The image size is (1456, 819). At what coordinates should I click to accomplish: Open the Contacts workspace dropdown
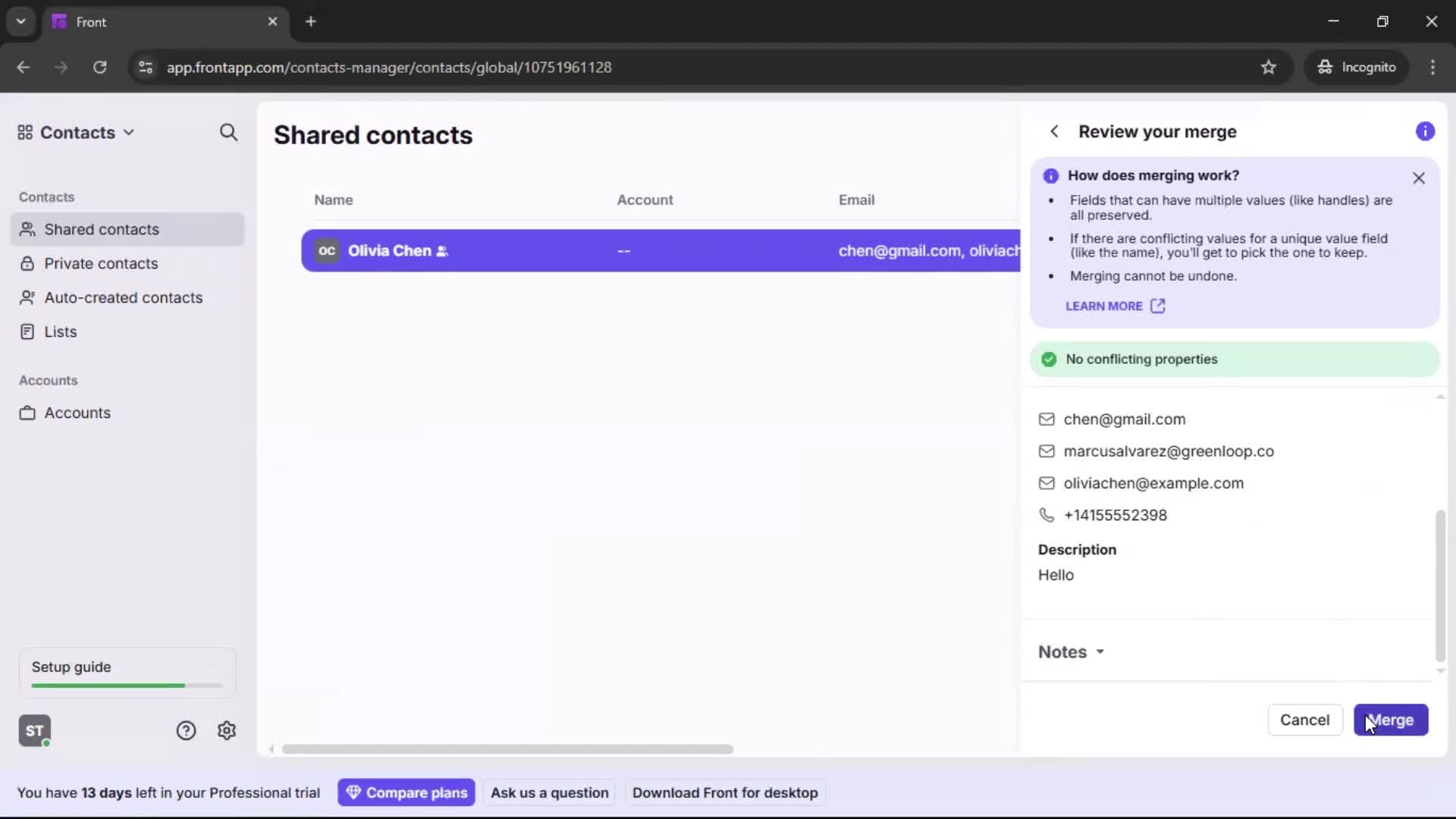[x=130, y=133]
